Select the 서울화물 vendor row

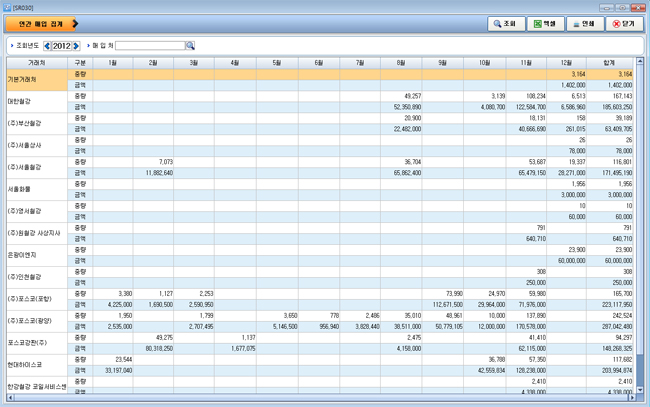(37, 189)
